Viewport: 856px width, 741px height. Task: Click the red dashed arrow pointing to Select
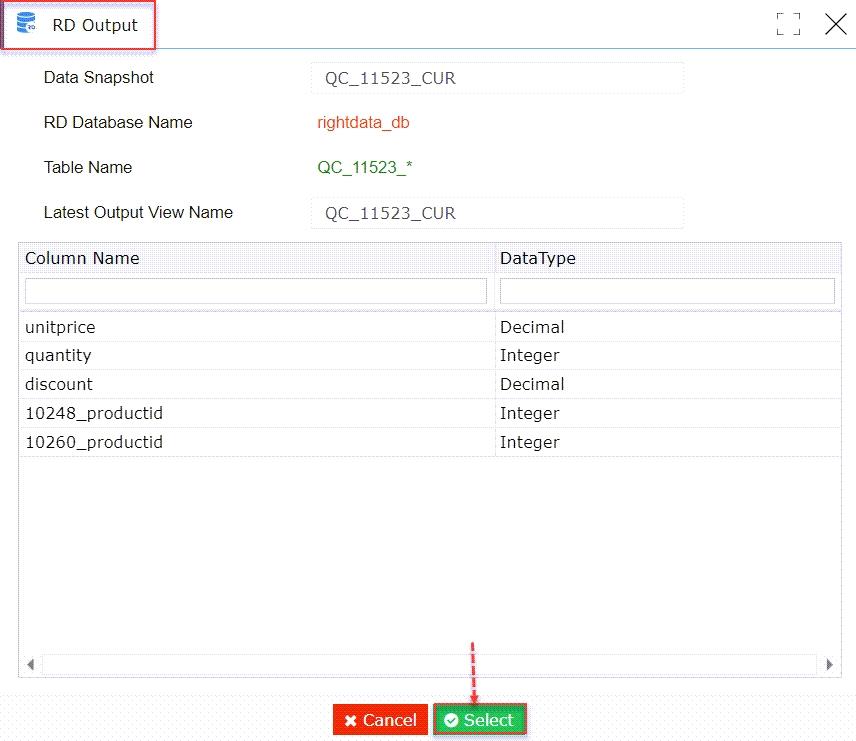475,670
